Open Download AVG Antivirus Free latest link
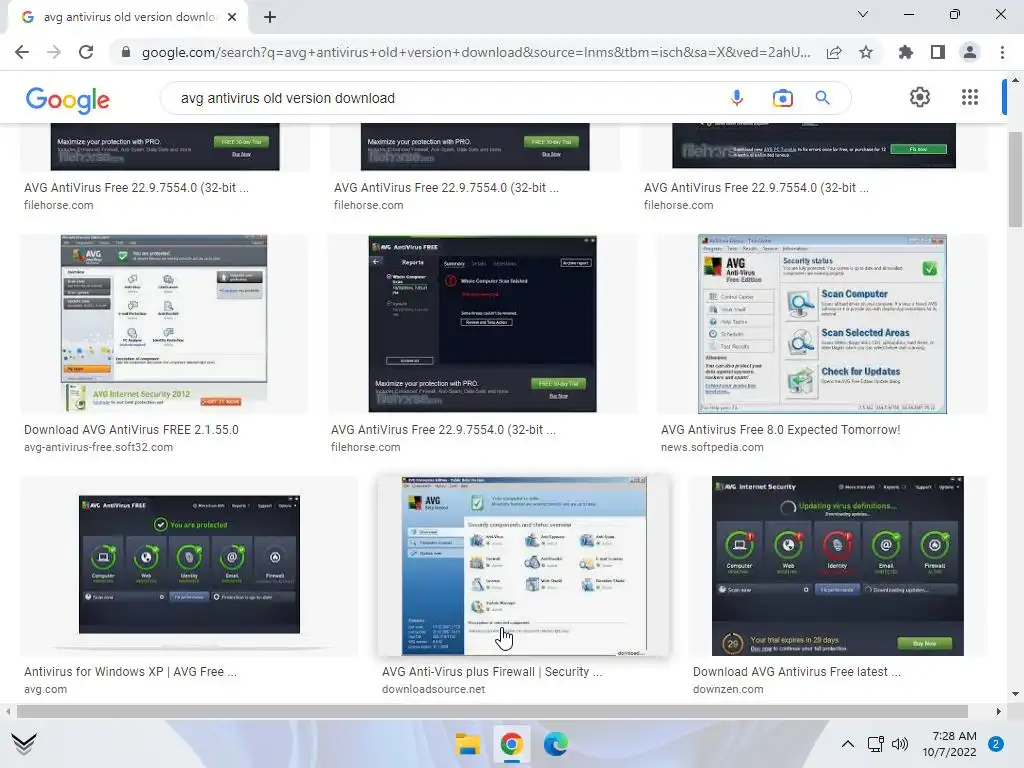The width and height of the screenshot is (1024, 768). coord(797,671)
